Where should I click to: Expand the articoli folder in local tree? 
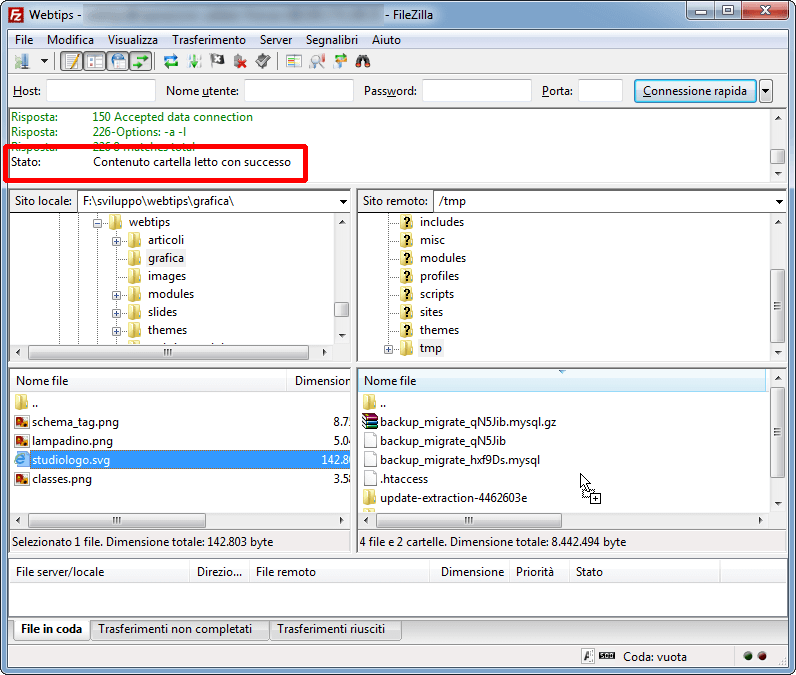(116, 241)
